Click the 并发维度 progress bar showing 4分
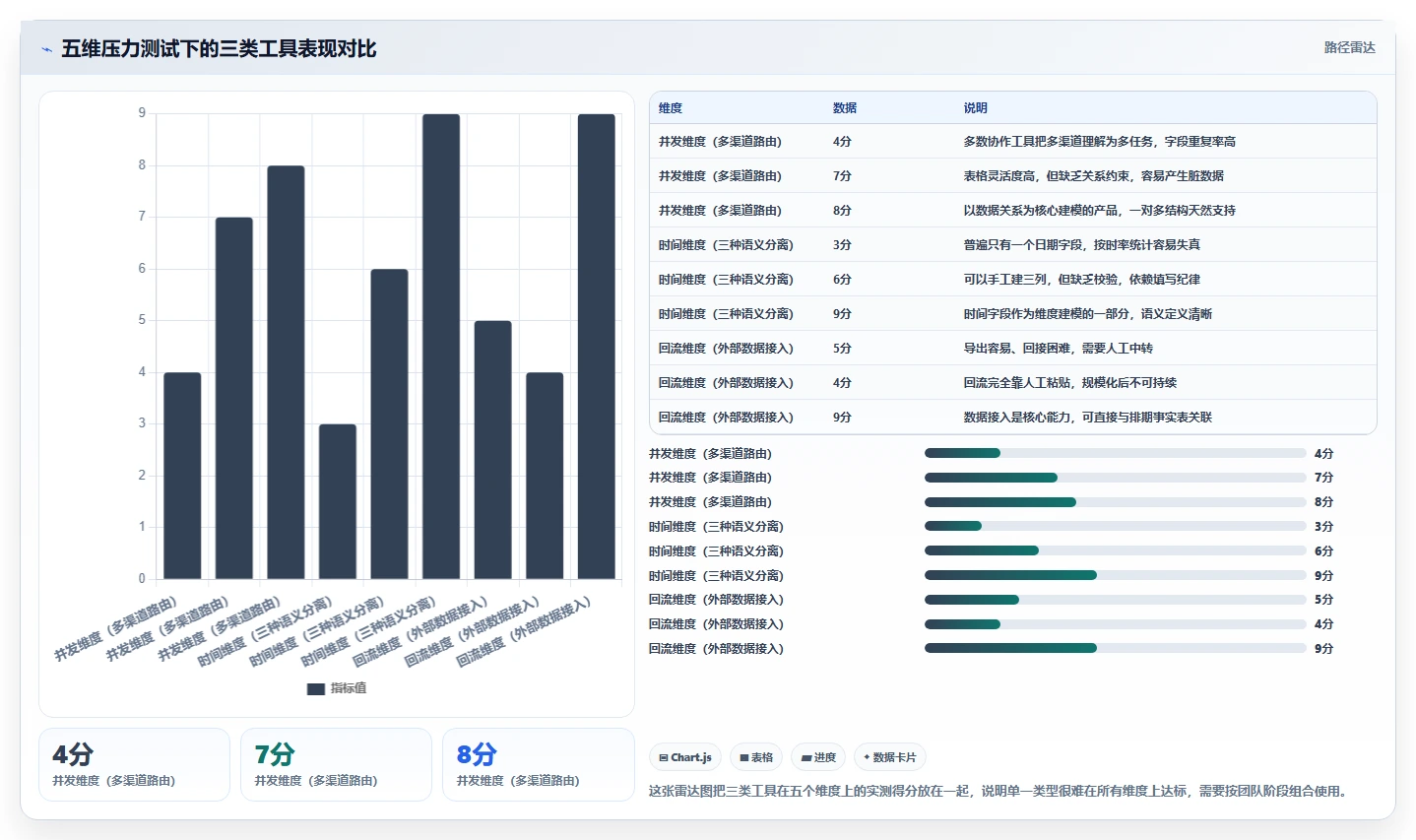Screen dimensions: 1416x840 (x=1115, y=453)
